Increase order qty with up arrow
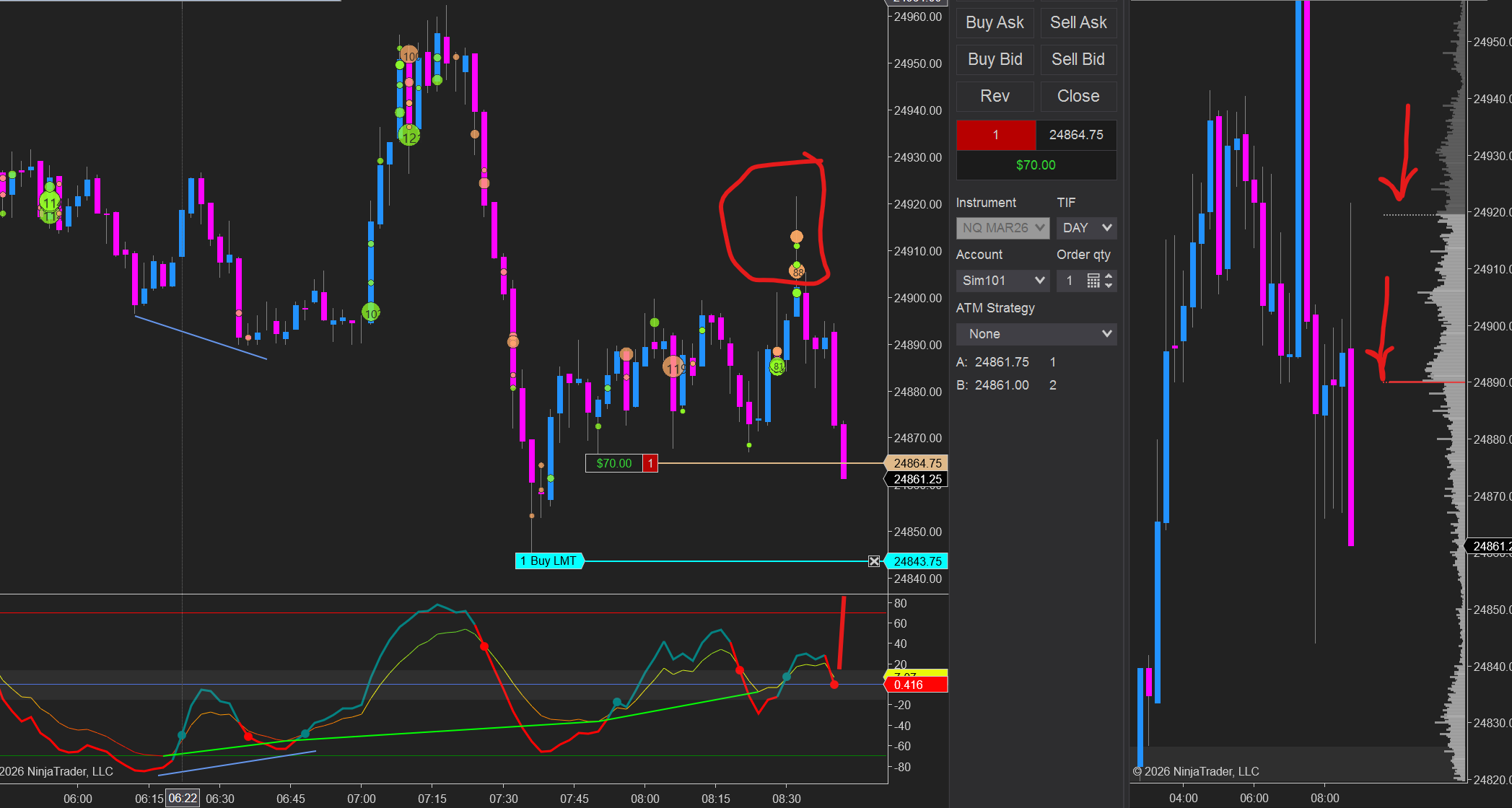This screenshot has width=1512, height=808. (1109, 276)
